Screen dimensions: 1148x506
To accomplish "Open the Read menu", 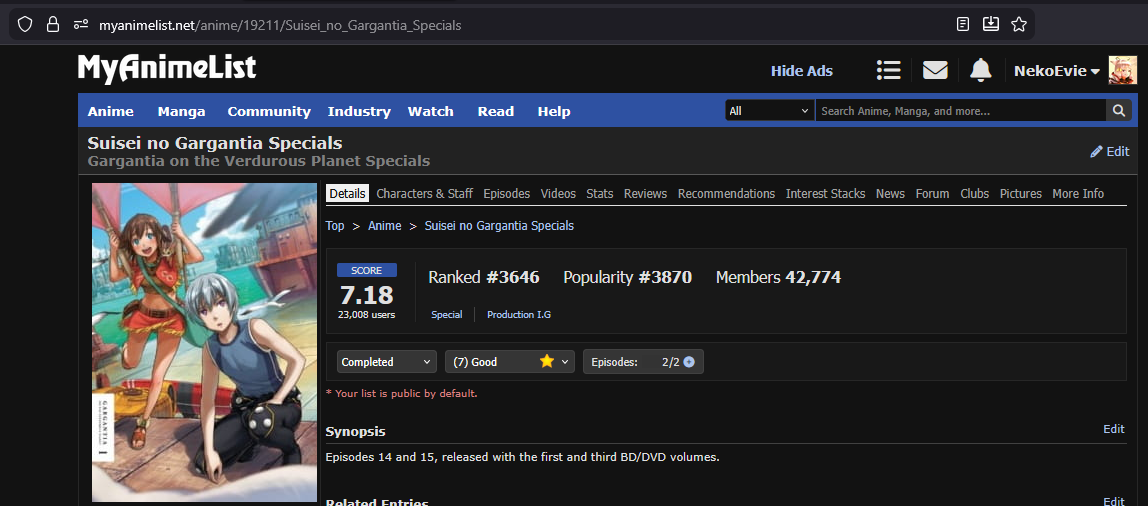I will [x=496, y=111].
